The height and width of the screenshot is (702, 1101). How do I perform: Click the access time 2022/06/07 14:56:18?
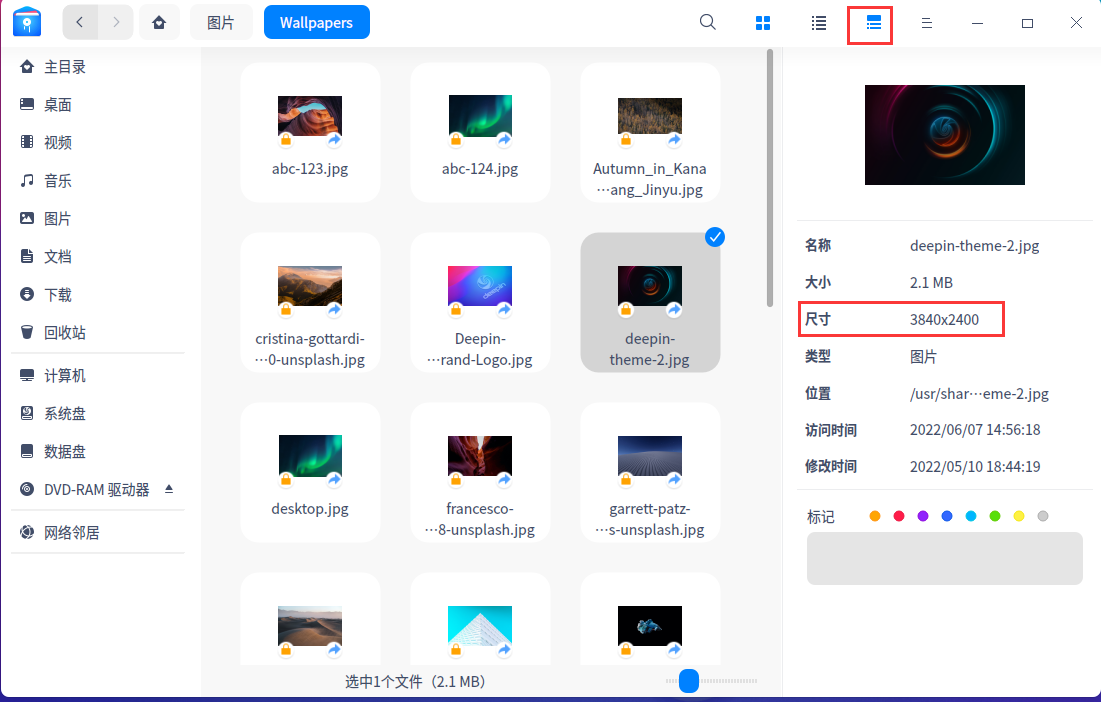click(975, 430)
